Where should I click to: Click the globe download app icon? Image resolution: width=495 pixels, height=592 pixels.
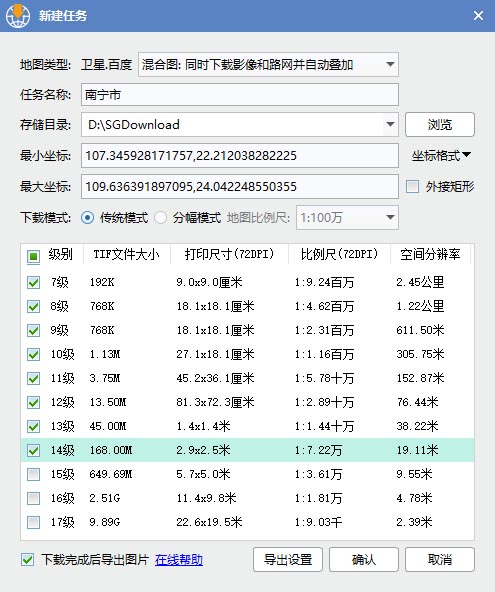coord(17,15)
